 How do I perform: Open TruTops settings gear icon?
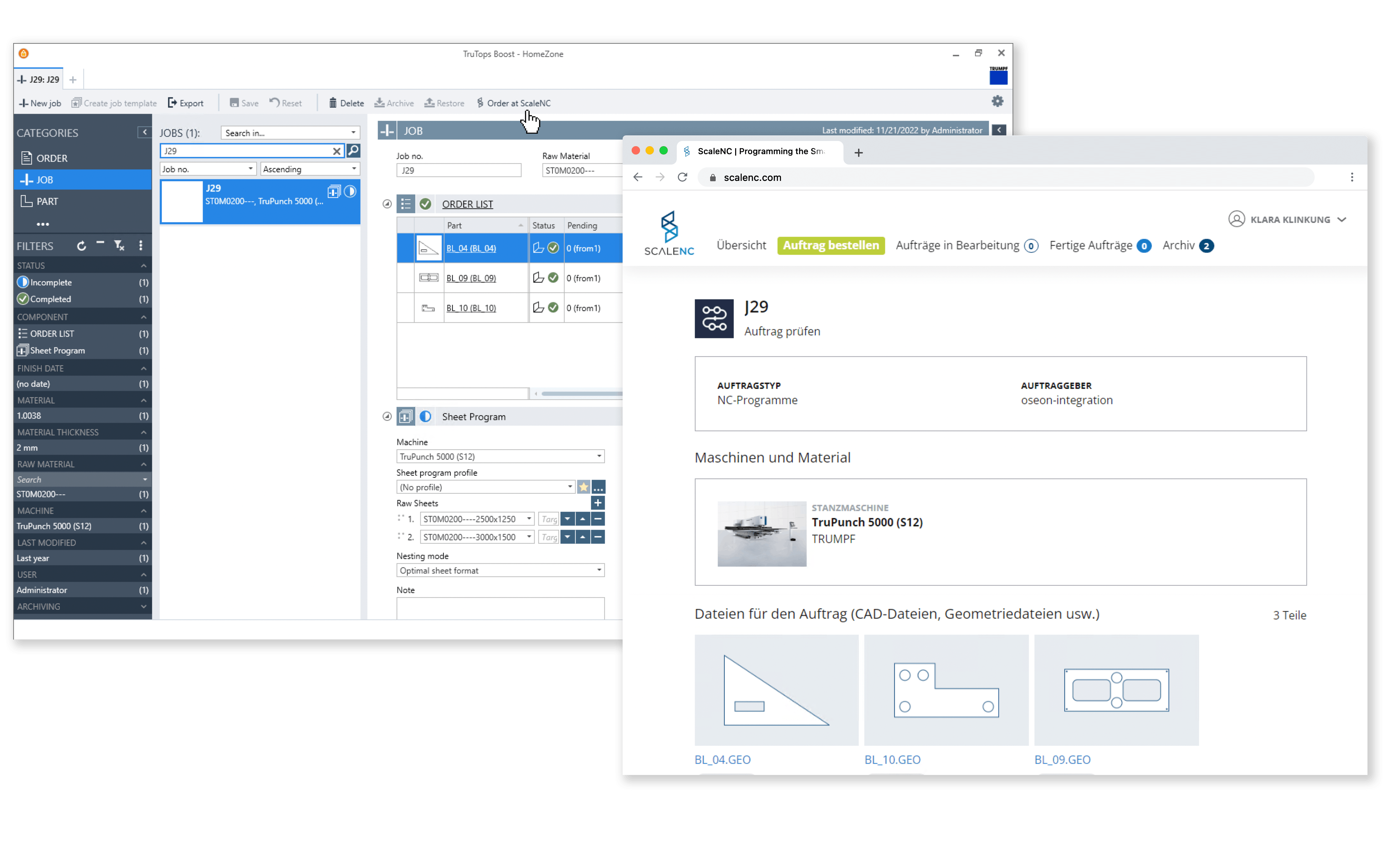tap(998, 102)
